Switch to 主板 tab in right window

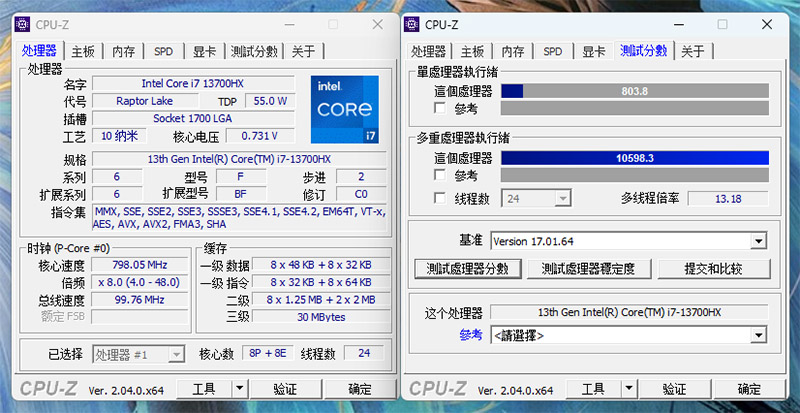(472, 51)
